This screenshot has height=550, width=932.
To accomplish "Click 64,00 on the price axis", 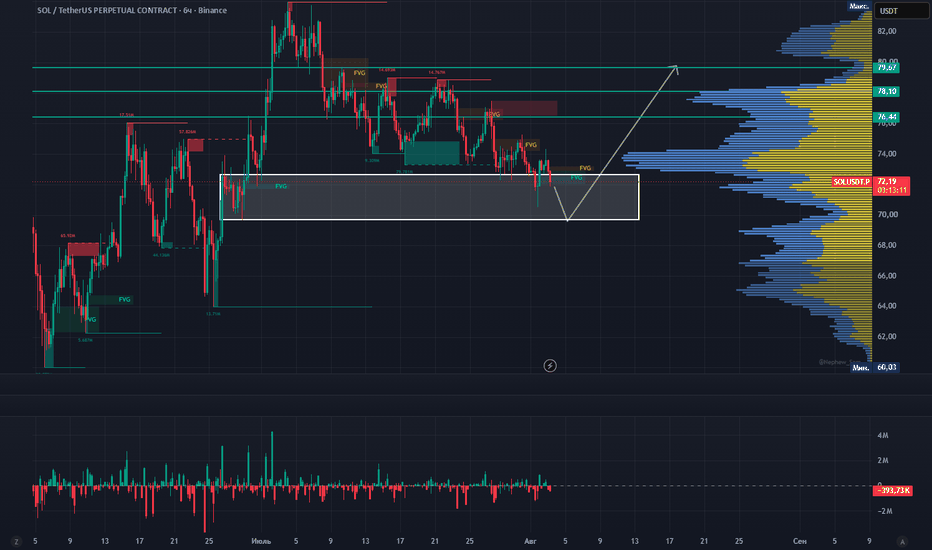I will pyautogui.click(x=887, y=306).
